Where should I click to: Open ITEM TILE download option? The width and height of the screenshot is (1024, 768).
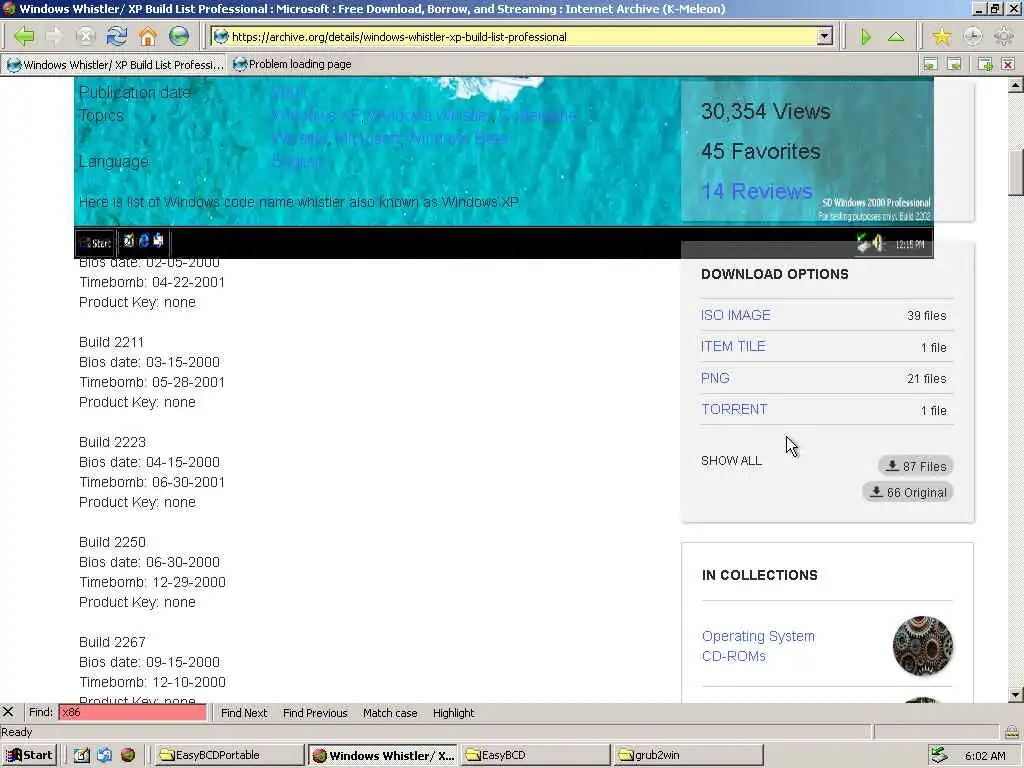[x=733, y=346]
